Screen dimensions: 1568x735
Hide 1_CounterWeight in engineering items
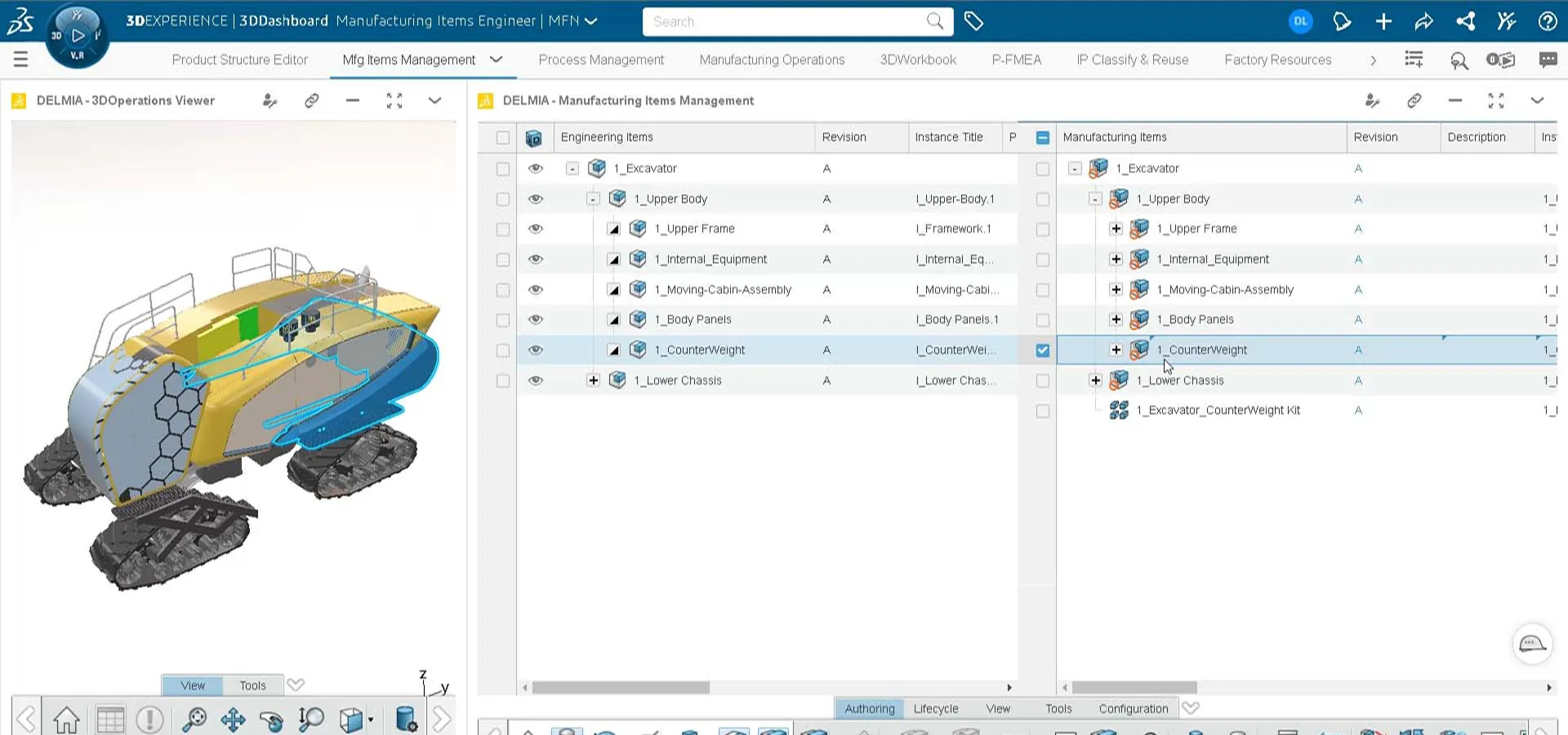(536, 350)
